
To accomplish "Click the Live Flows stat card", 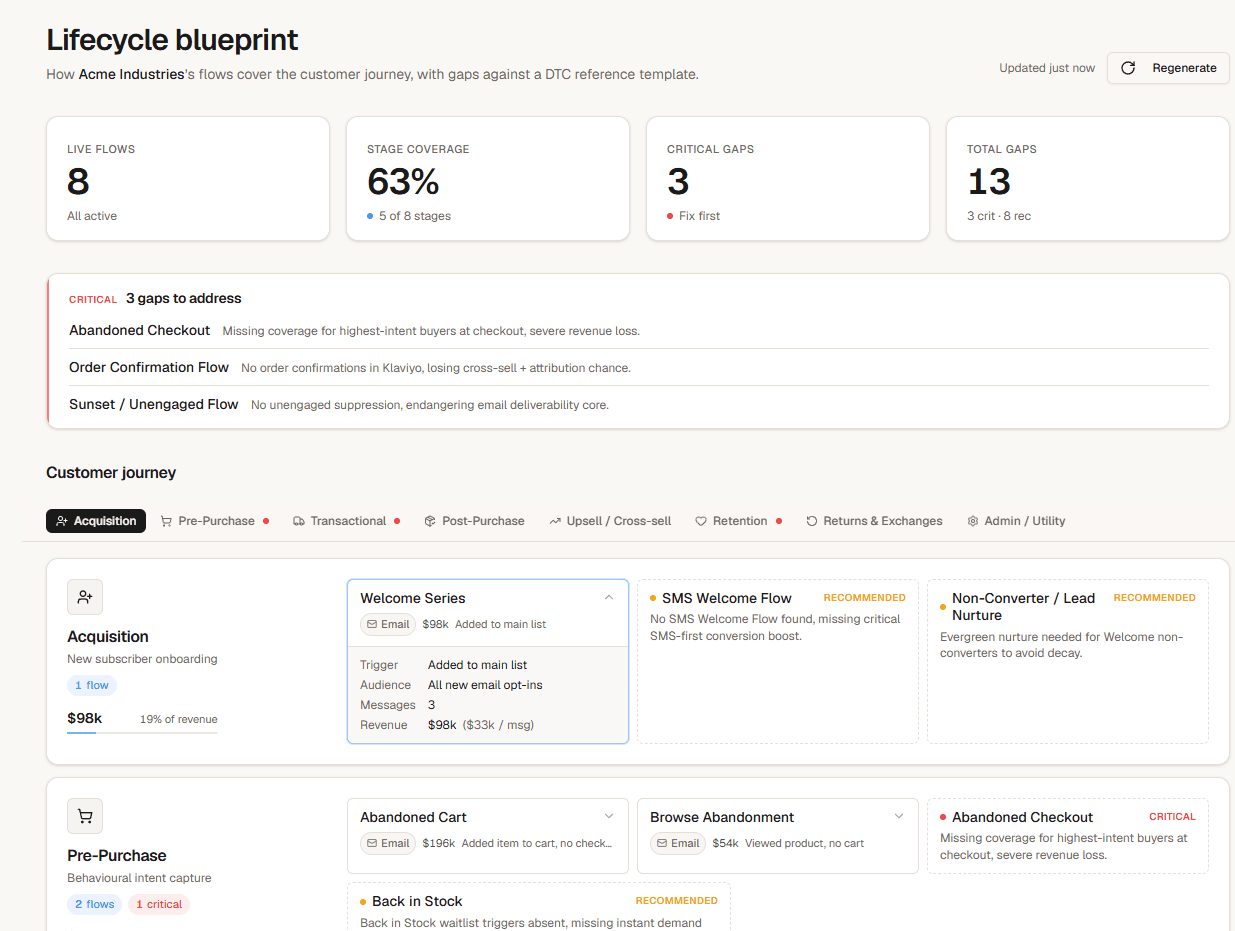I will [x=188, y=179].
